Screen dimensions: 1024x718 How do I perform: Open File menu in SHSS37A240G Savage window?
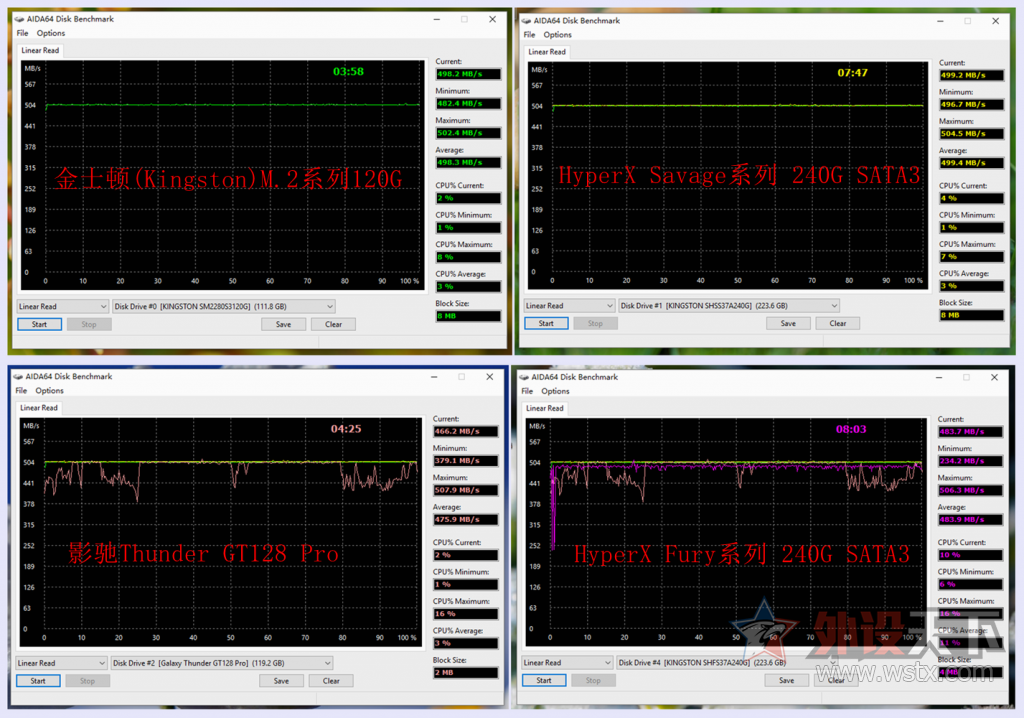point(529,35)
